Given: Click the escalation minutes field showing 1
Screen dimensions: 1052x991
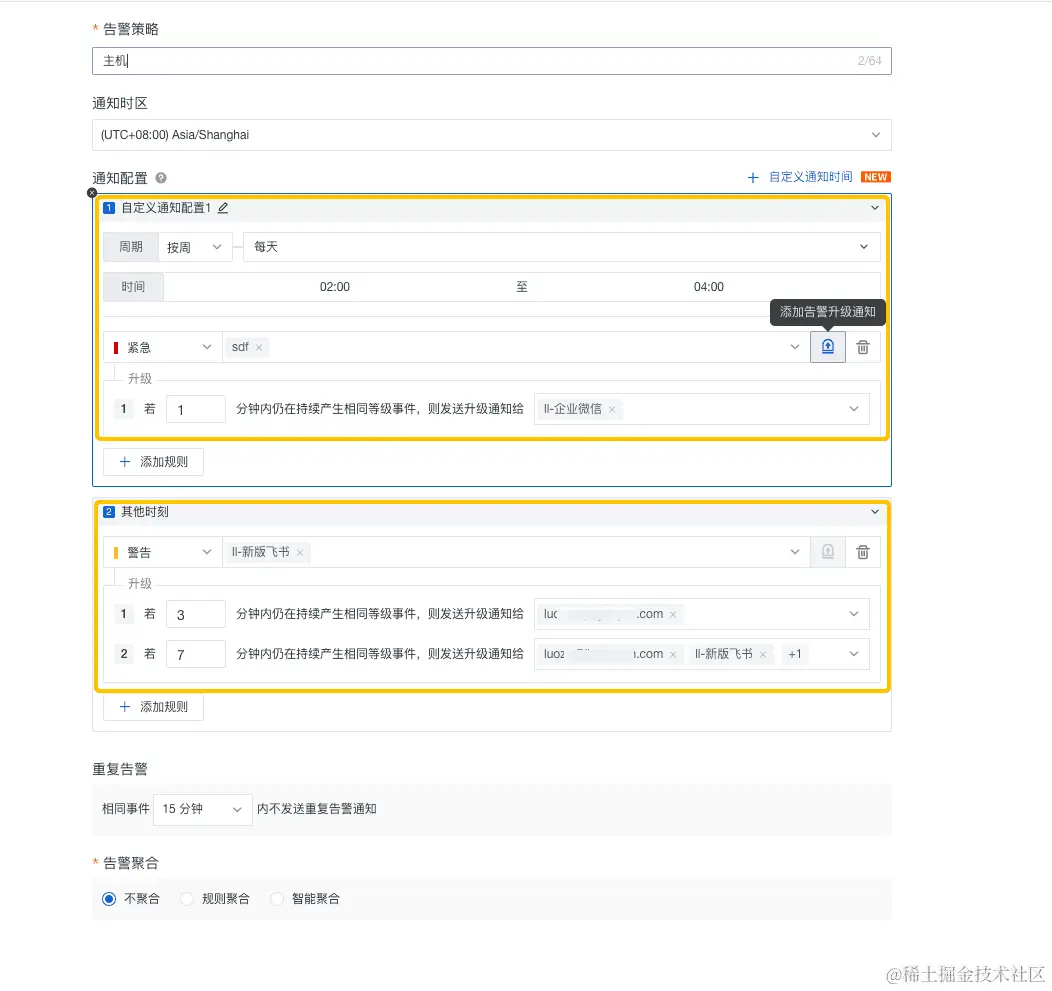Looking at the screenshot, I should [x=196, y=409].
